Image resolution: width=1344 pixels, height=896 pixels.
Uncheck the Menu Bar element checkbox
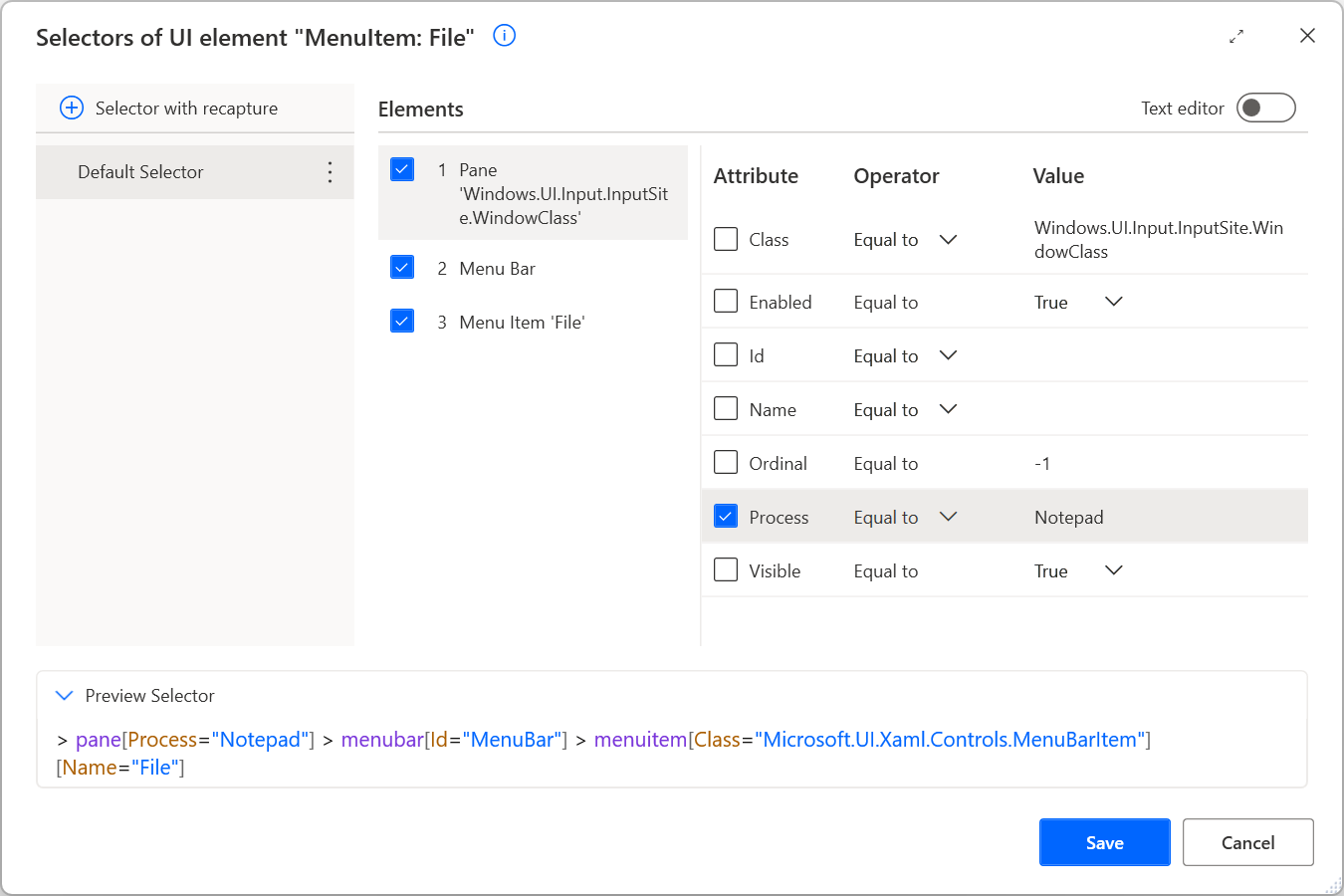(401, 267)
